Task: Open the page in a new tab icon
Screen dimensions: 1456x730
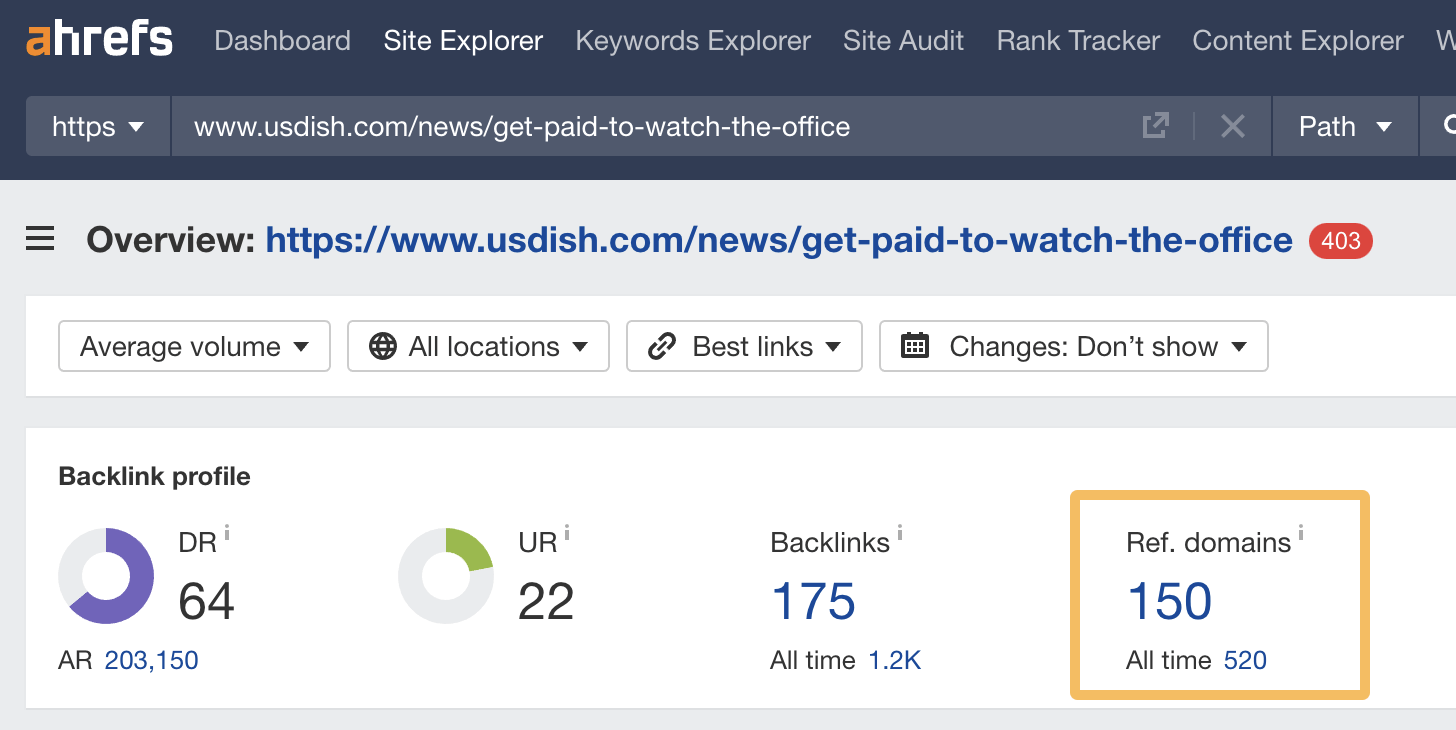Action: (x=1155, y=126)
